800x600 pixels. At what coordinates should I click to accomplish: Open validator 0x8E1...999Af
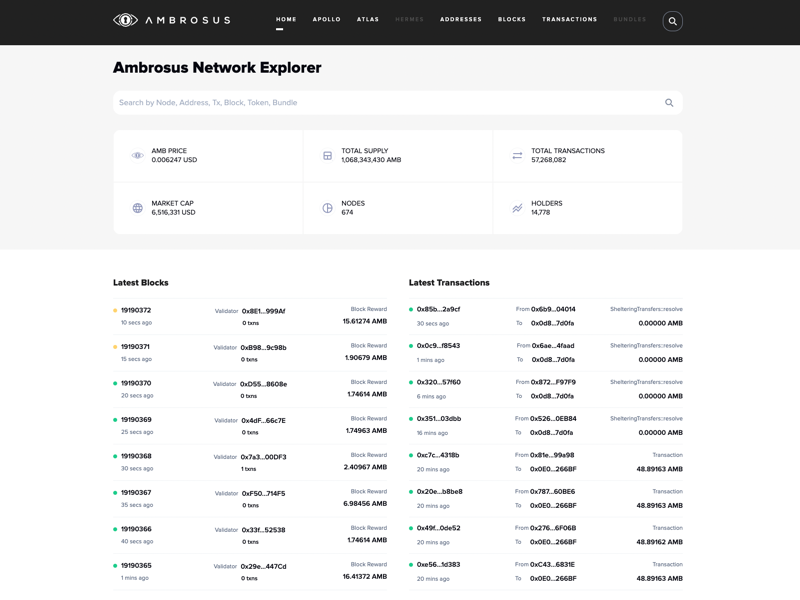pos(263,311)
